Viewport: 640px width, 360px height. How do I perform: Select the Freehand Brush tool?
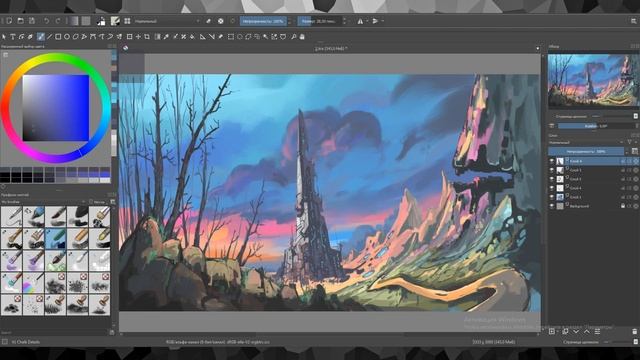tap(40, 37)
